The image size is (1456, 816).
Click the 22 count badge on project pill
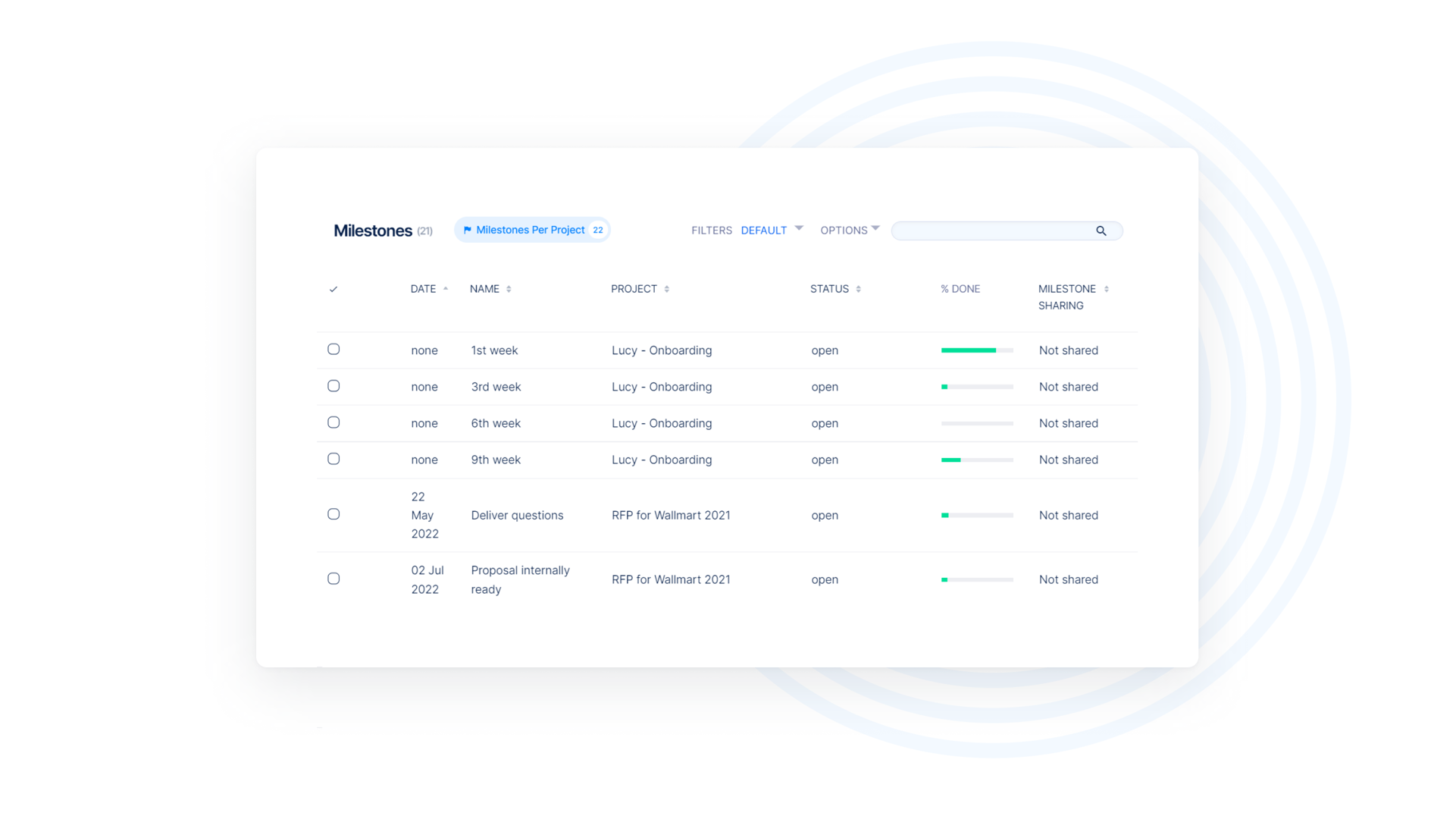pyautogui.click(x=598, y=231)
